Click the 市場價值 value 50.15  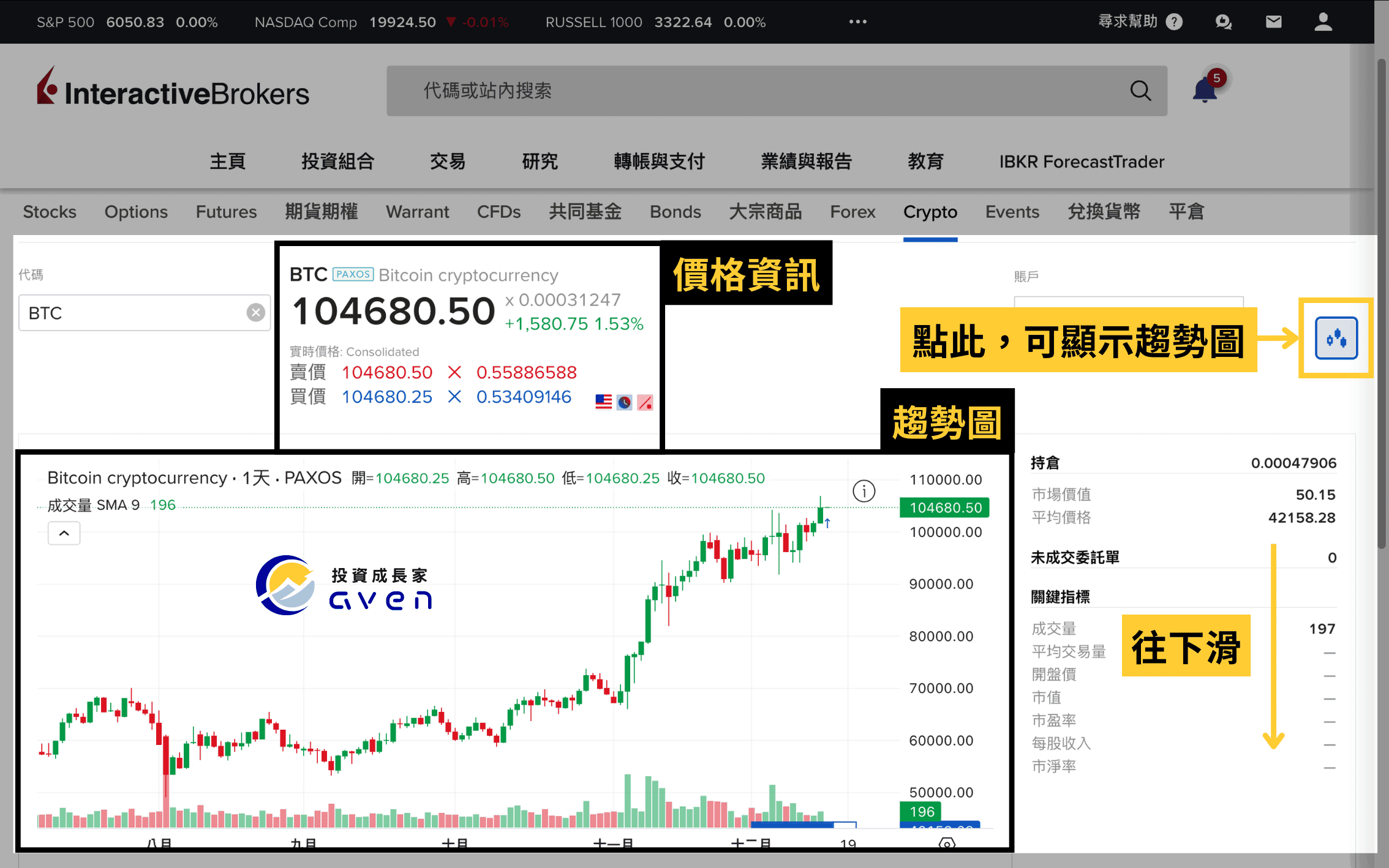pos(1315,495)
